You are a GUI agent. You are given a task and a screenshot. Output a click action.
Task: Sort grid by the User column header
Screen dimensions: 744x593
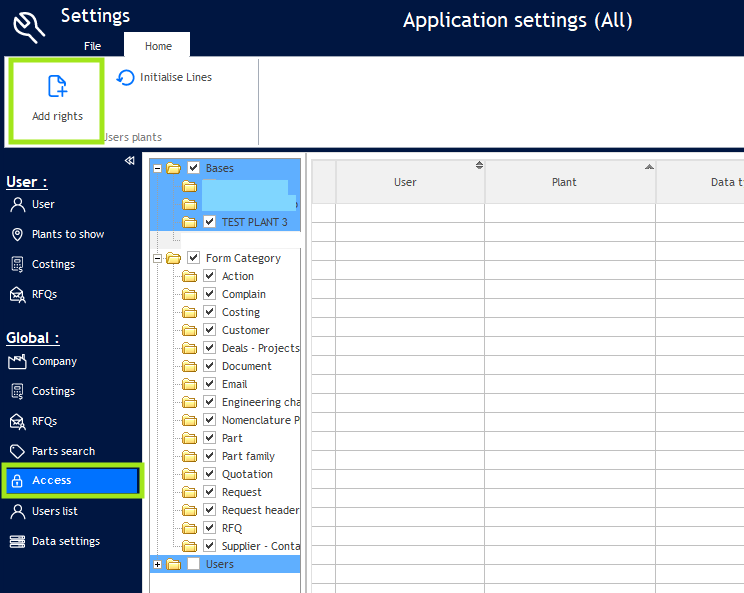(x=405, y=182)
